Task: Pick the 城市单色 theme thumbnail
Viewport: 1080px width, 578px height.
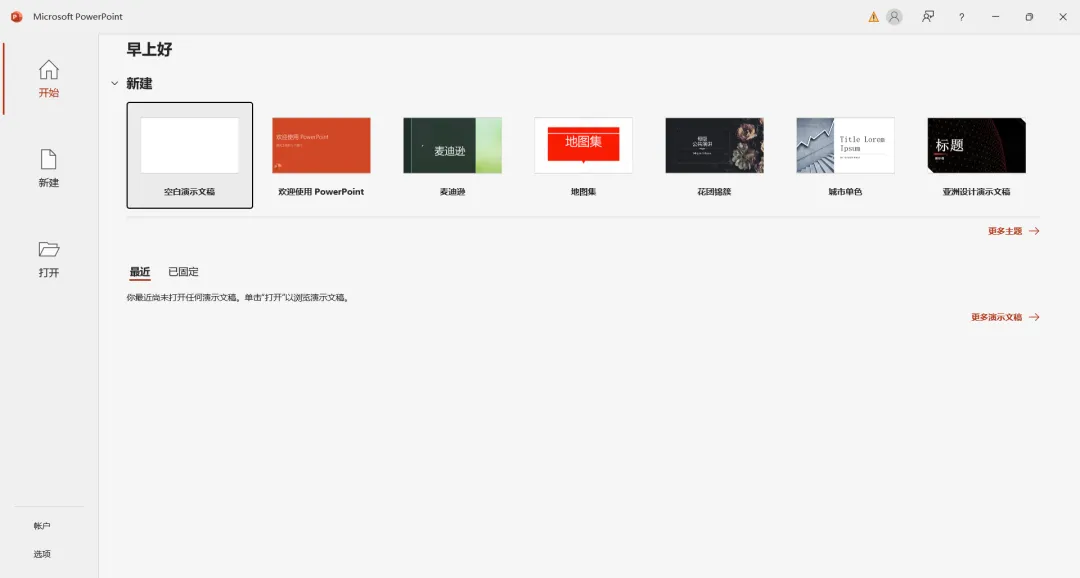Action: pos(845,145)
